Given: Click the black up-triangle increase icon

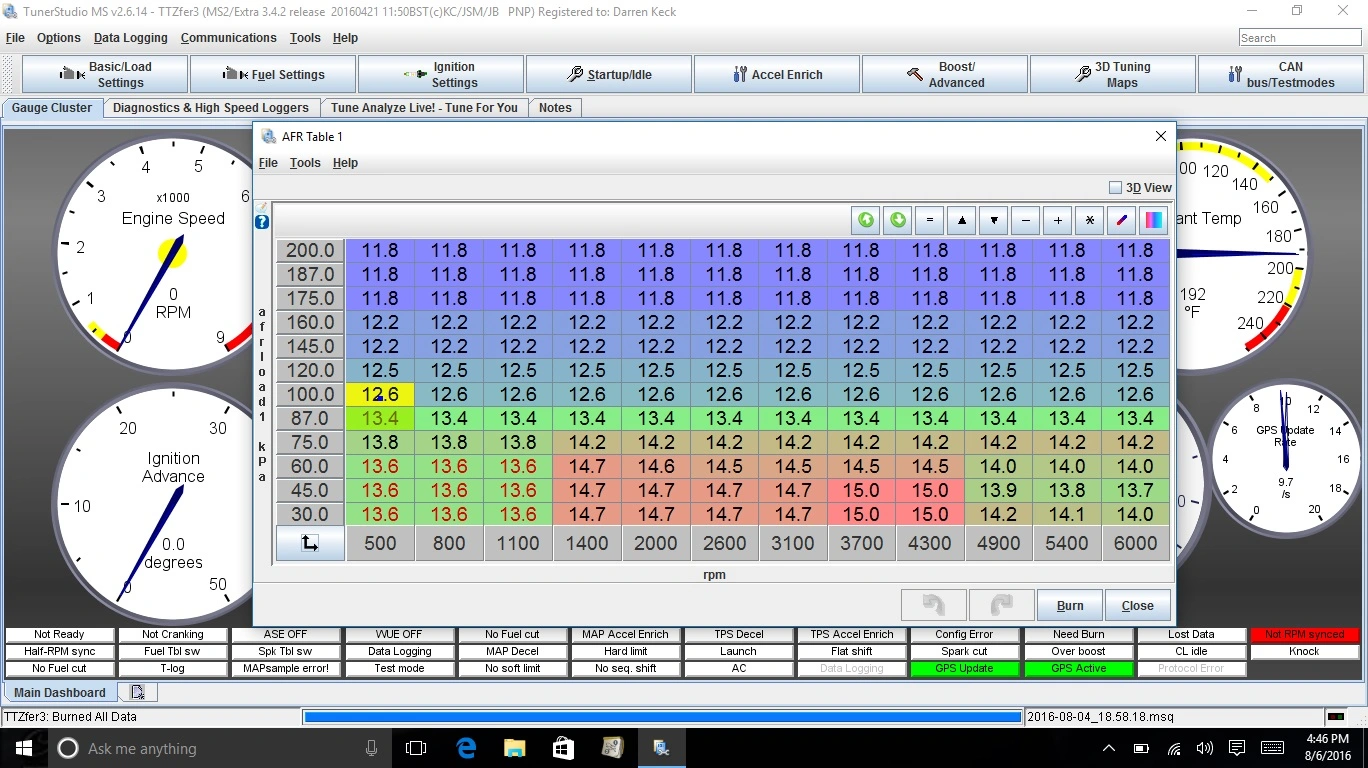Looking at the screenshot, I should pos(961,220).
